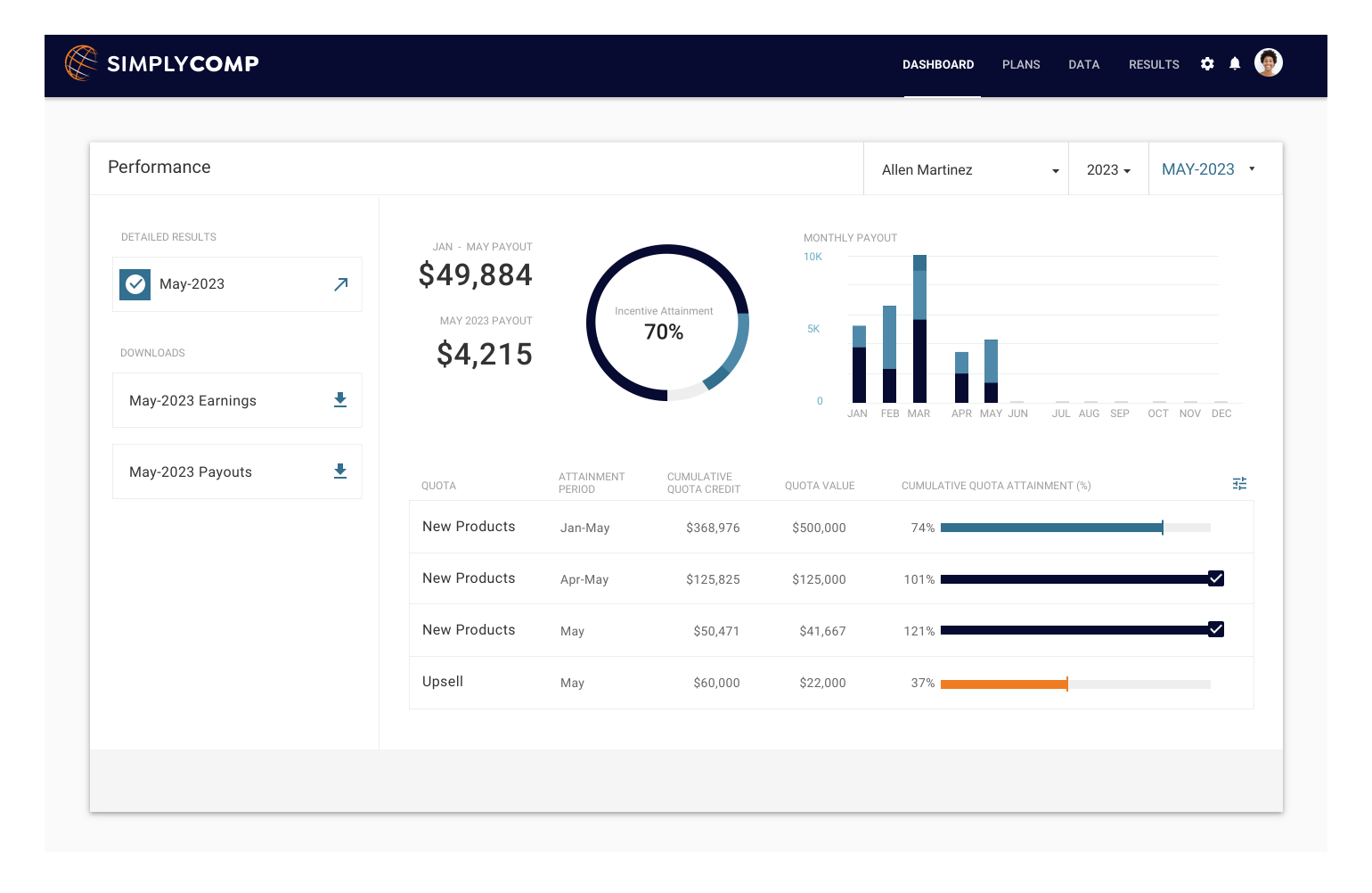The width and height of the screenshot is (1372, 893).
Task: Expand the 2023 year dropdown
Action: pyautogui.click(x=1108, y=169)
